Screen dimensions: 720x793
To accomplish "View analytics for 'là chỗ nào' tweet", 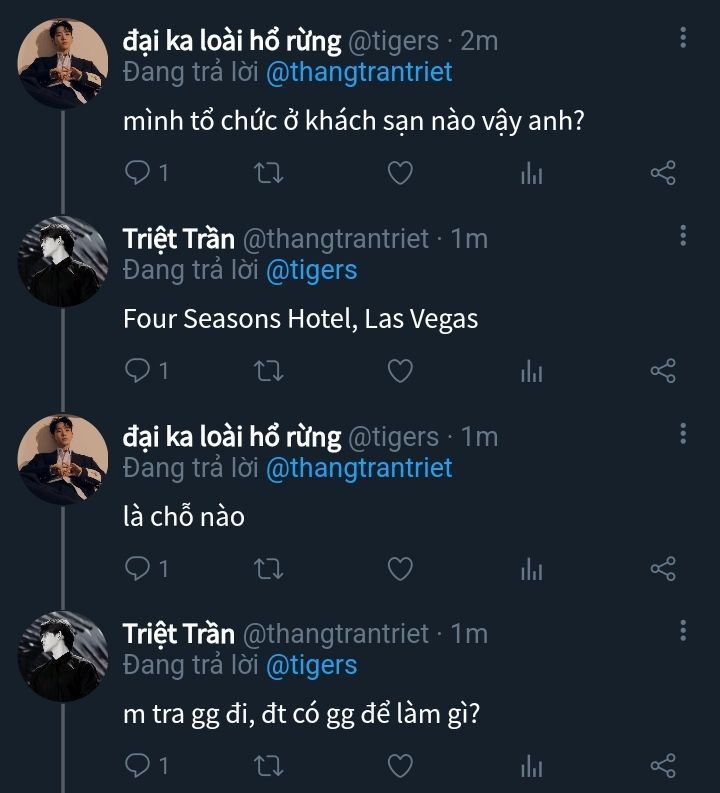I will coord(531,569).
